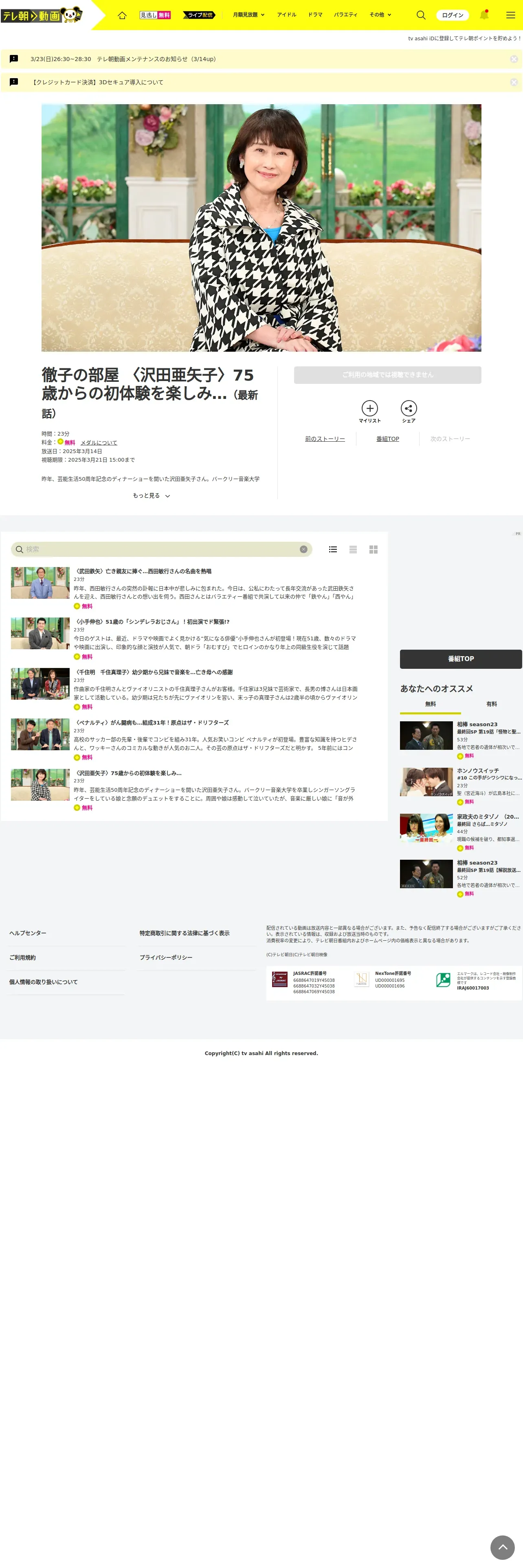
Task: Open 相棒 season23 53分 recommendation
Action: click(461, 740)
